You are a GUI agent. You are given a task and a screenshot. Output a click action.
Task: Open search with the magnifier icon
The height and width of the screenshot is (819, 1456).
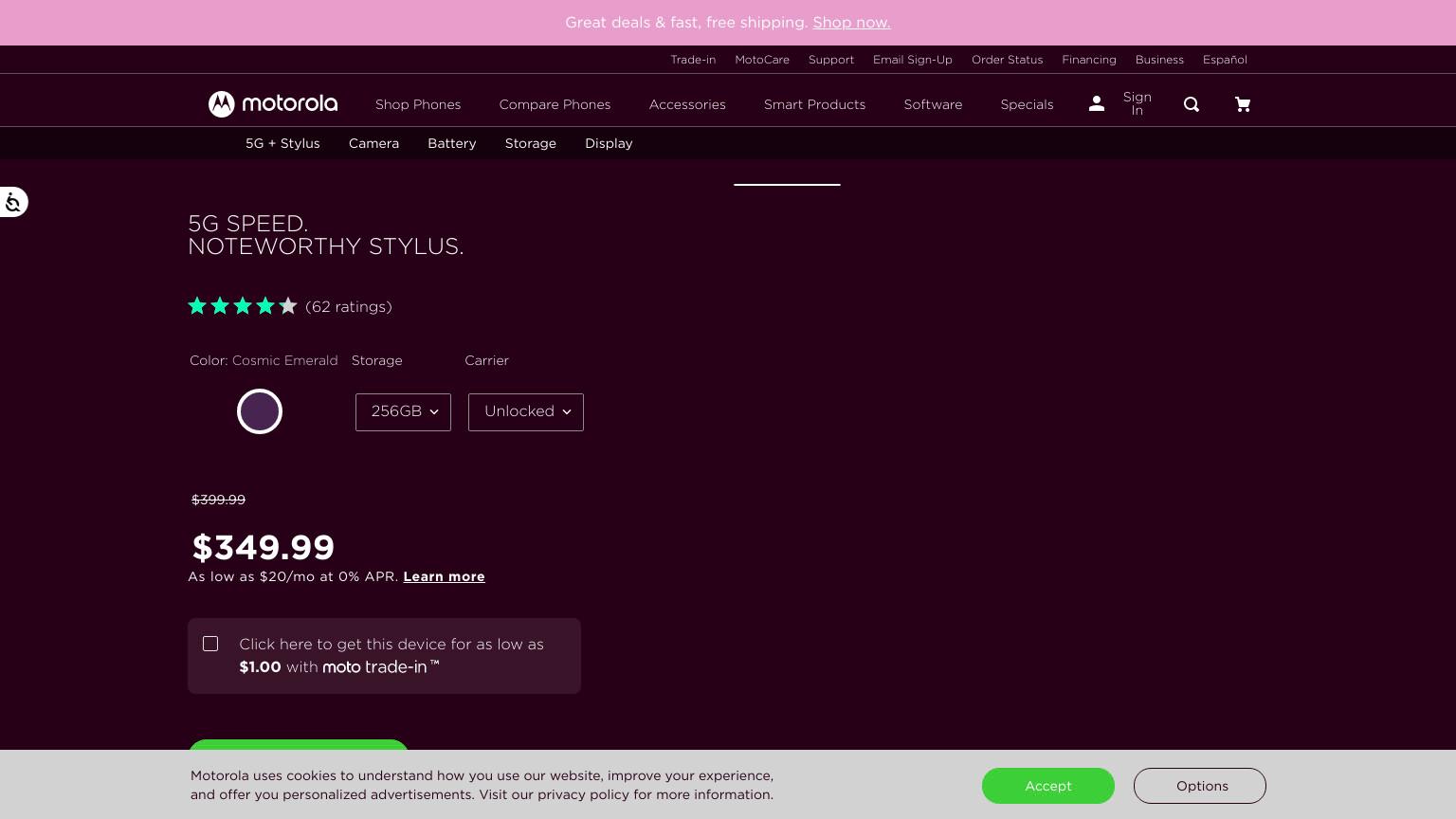(1192, 104)
